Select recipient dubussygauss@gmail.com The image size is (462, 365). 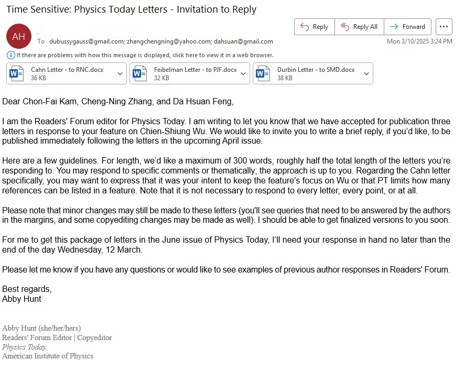coord(86,42)
